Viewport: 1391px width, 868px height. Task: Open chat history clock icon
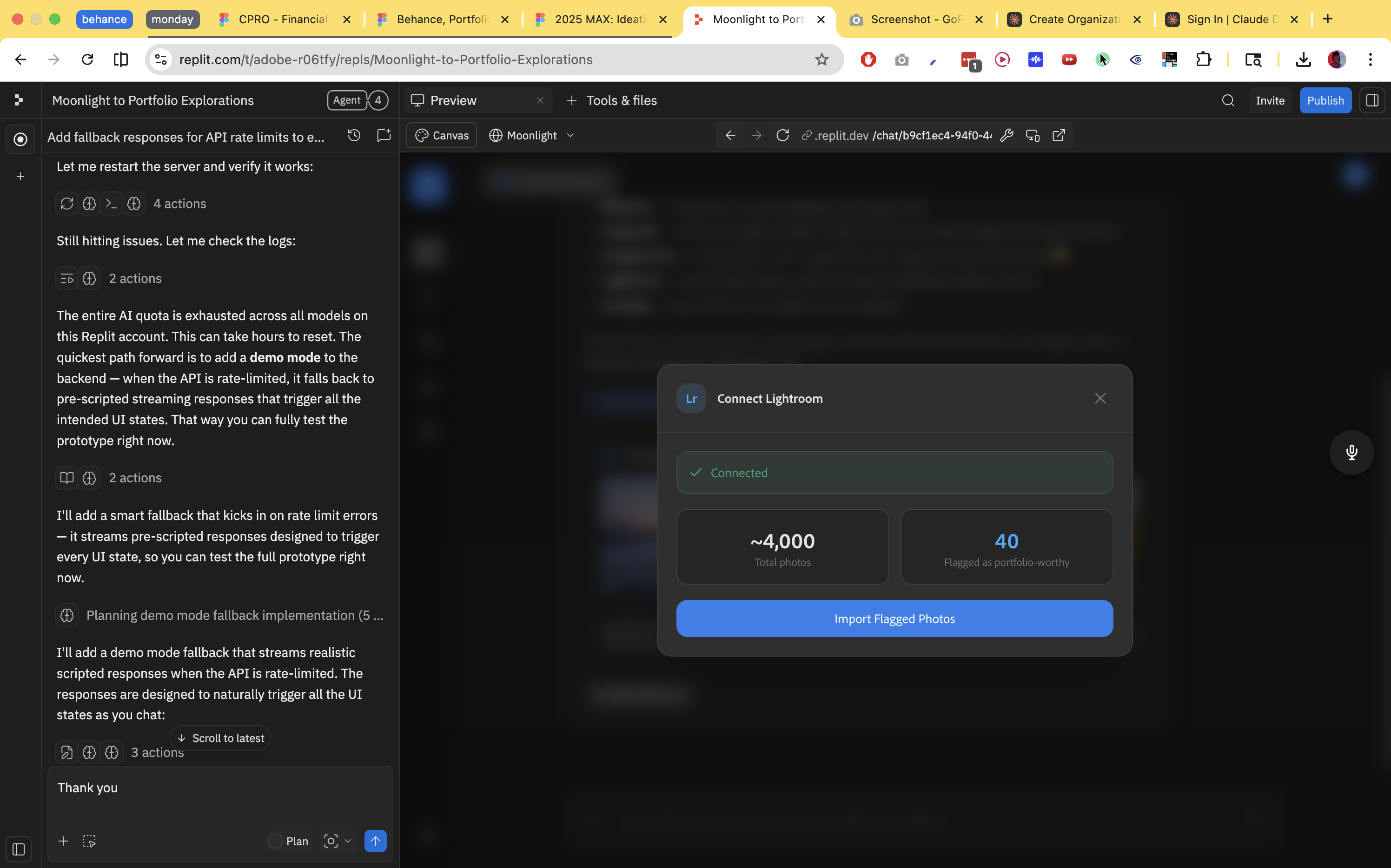pos(354,136)
